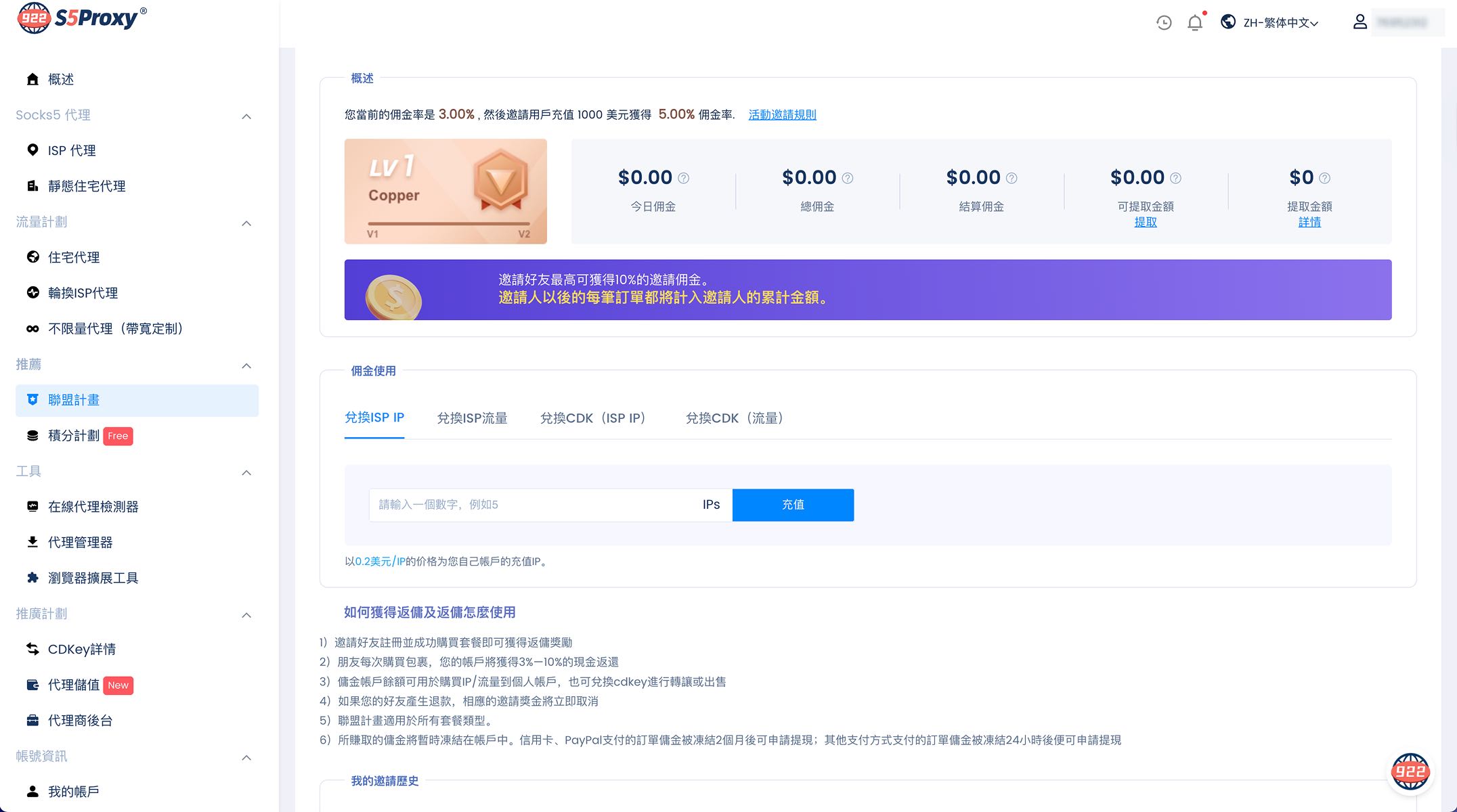
Task: Click the LV1 Copper level progress card
Action: click(445, 191)
